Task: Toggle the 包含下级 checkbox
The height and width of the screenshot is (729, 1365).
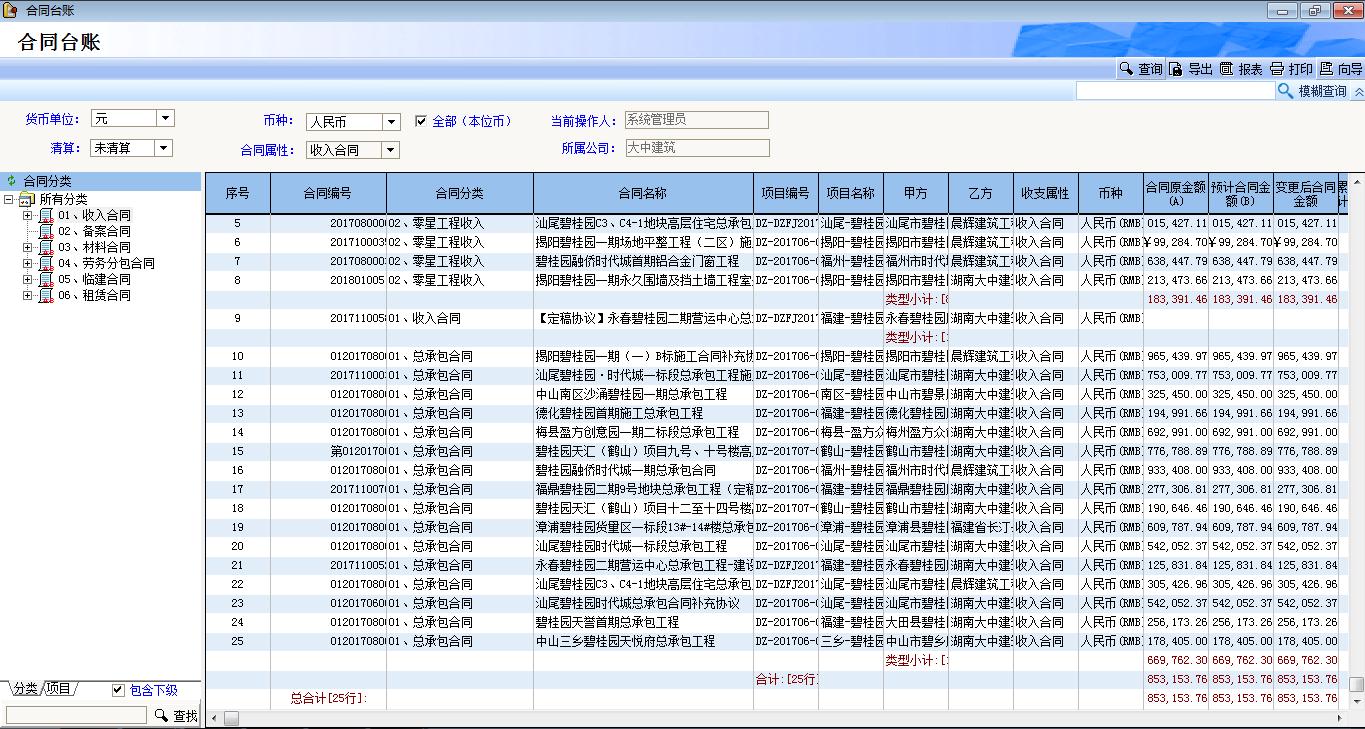Action: 118,689
